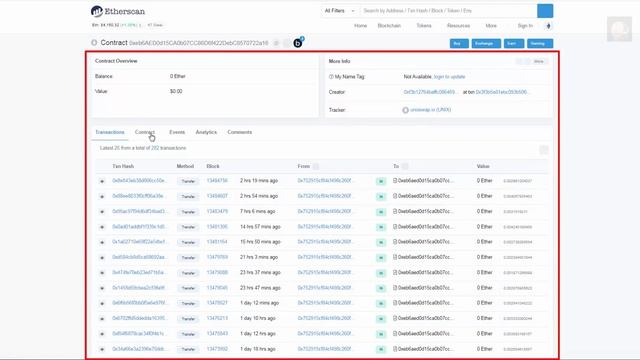This screenshot has width=640, height=360.
Task: Click the '$0.00' value in Contract Overview
Action: (176, 91)
